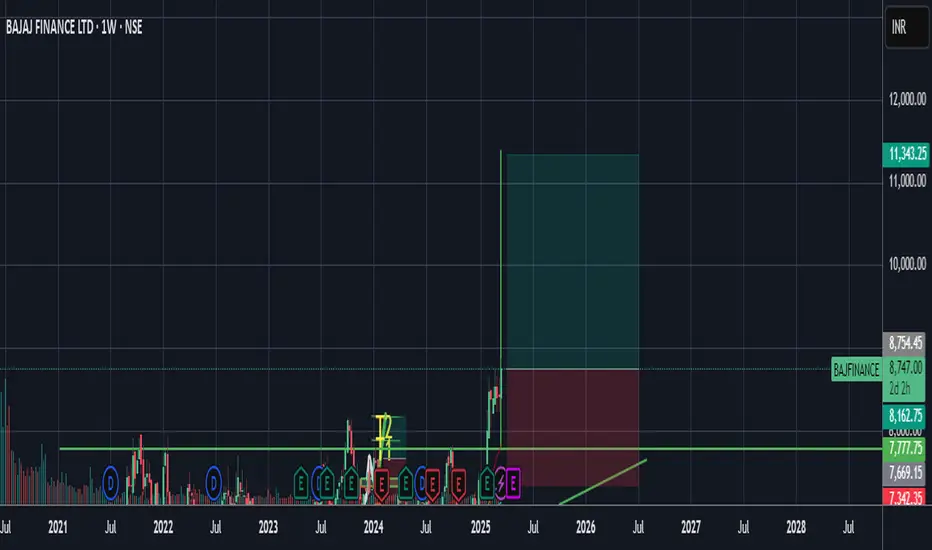932x550 pixels.
Task: Select the green profit zone of long position
Action: tap(572, 262)
